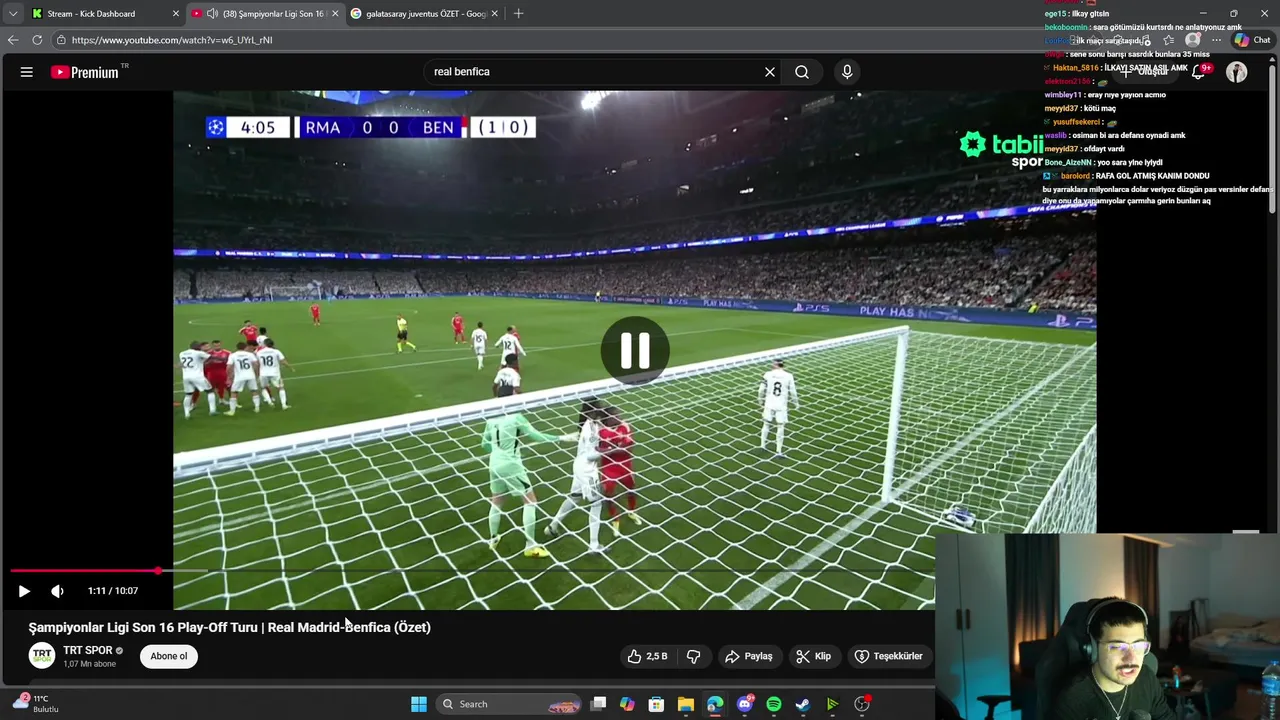
Task: Open the tab search dropdown arrow
Action: [13, 14]
